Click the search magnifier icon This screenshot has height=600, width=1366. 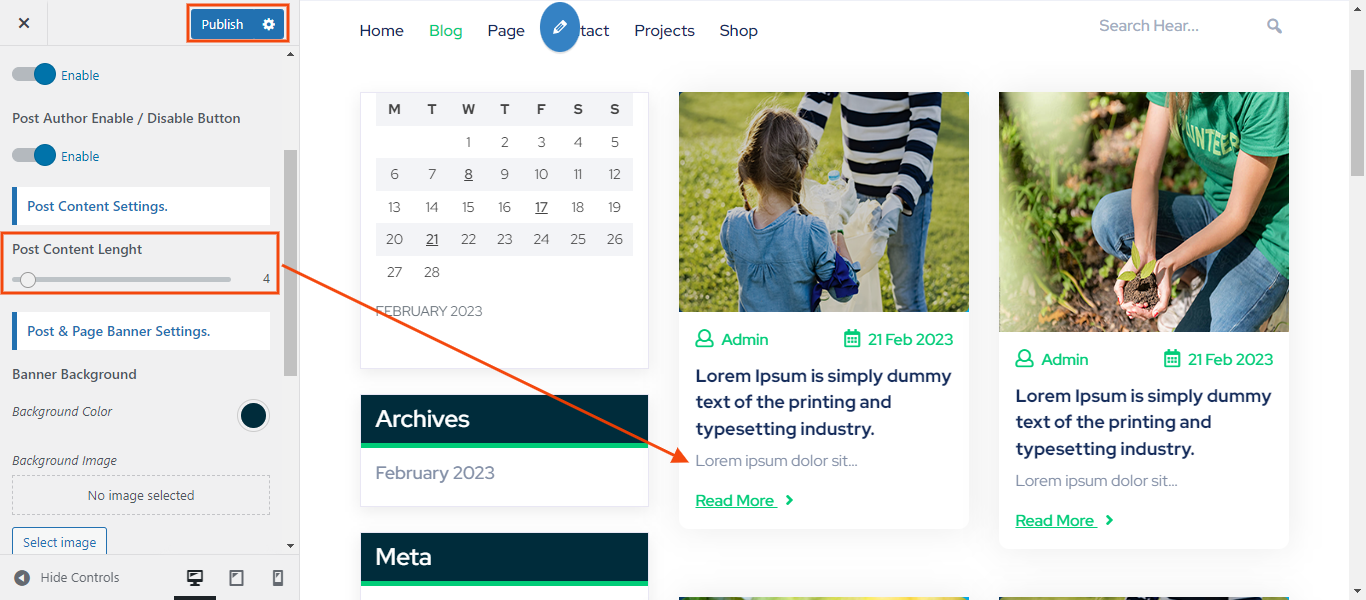tap(1274, 26)
